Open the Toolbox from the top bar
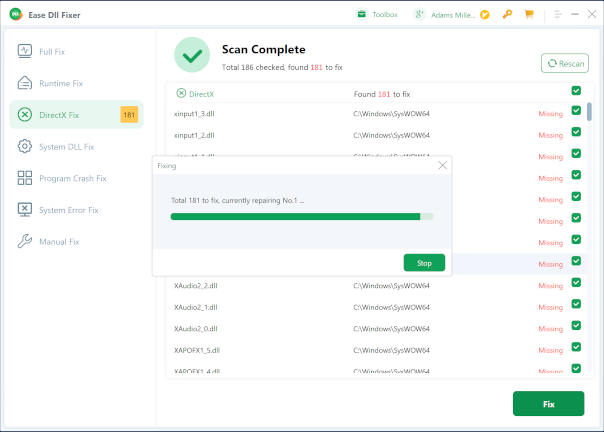Screen dimensions: 604x432 coord(376,14)
